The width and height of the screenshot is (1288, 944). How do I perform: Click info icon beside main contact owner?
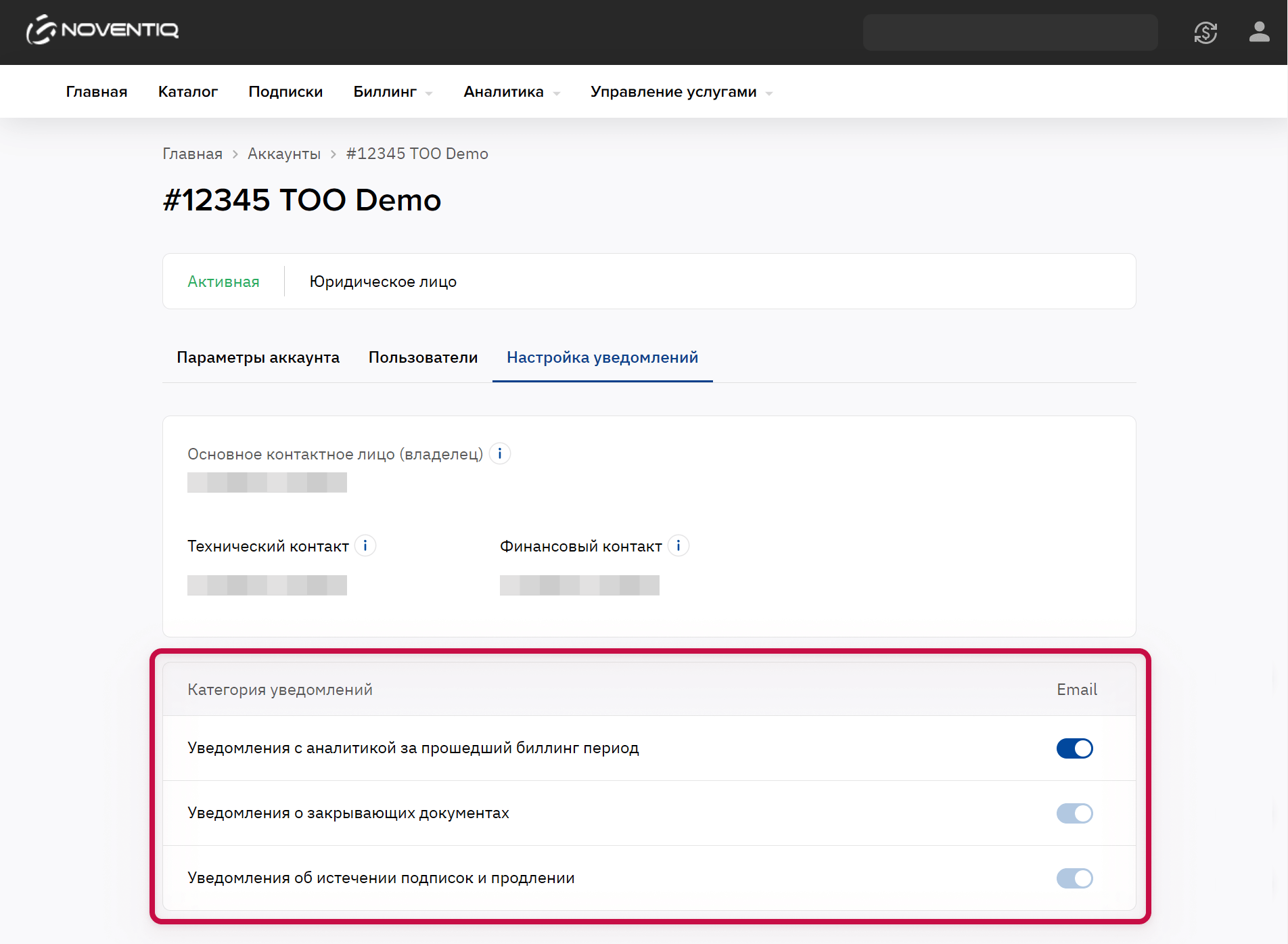coord(500,453)
